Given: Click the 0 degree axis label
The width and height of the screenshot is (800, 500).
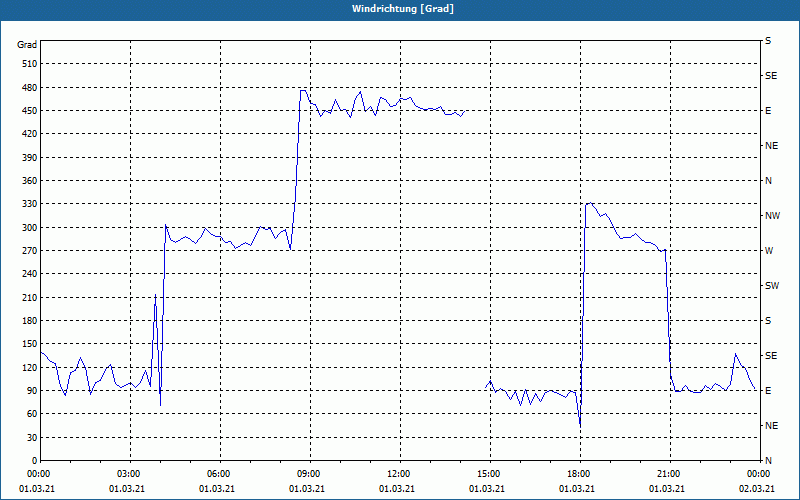Looking at the screenshot, I should coord(34,461).
